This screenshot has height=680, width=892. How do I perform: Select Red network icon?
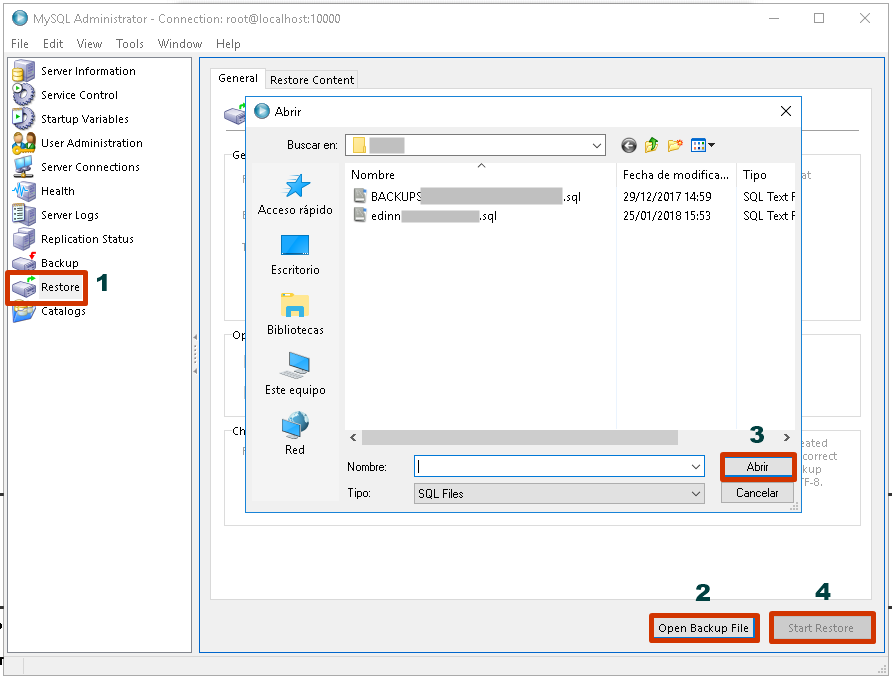295,426
